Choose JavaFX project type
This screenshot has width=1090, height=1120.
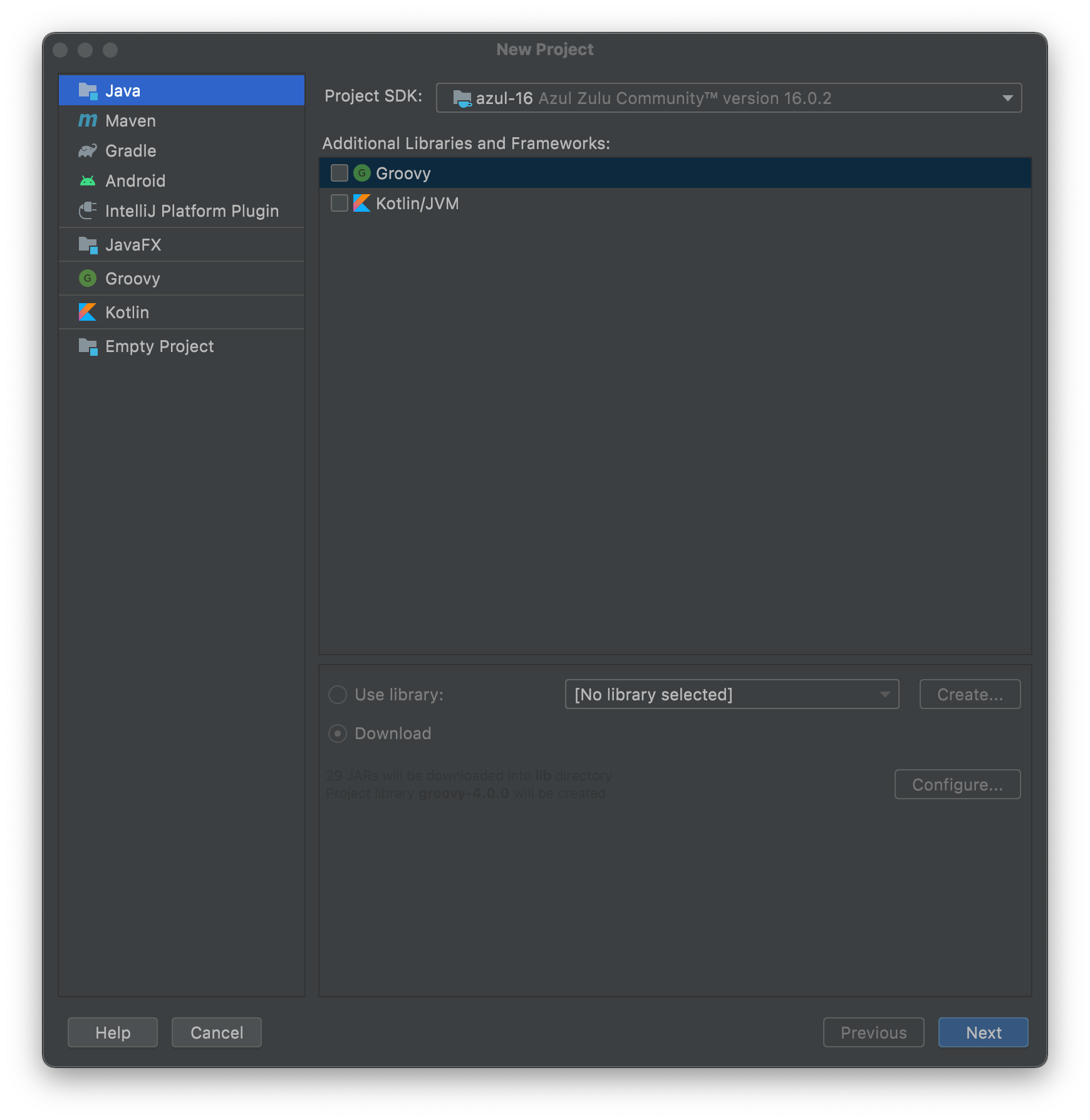tap(182, 244)
